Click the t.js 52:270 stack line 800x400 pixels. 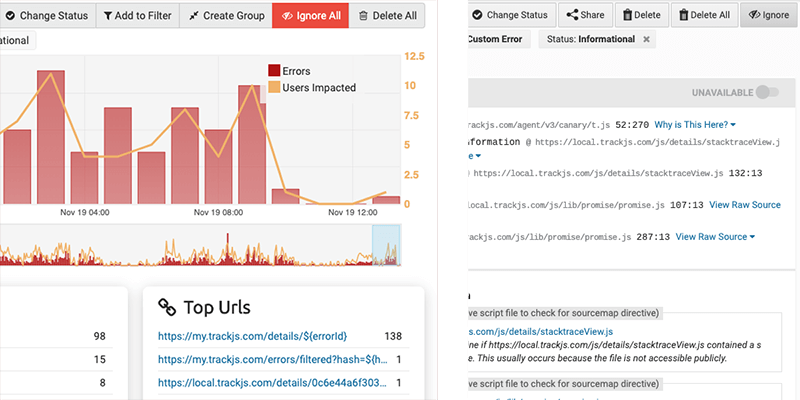click(559, 124)
